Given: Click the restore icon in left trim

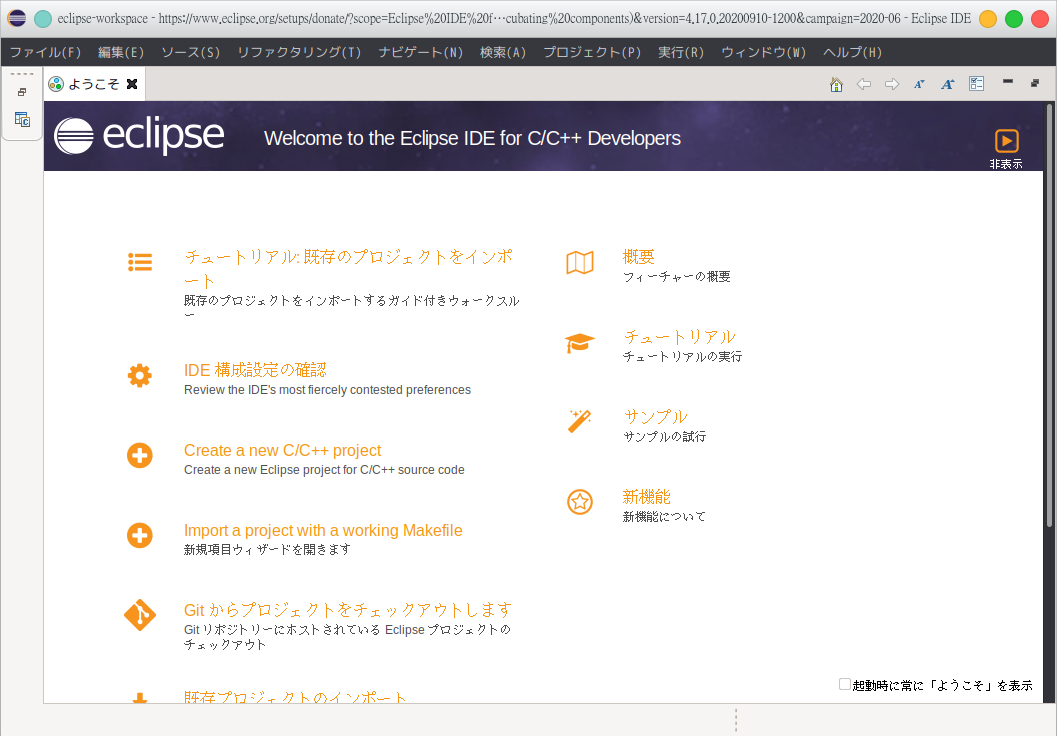Looking at the screenshot, I should [x=22, y=92].
